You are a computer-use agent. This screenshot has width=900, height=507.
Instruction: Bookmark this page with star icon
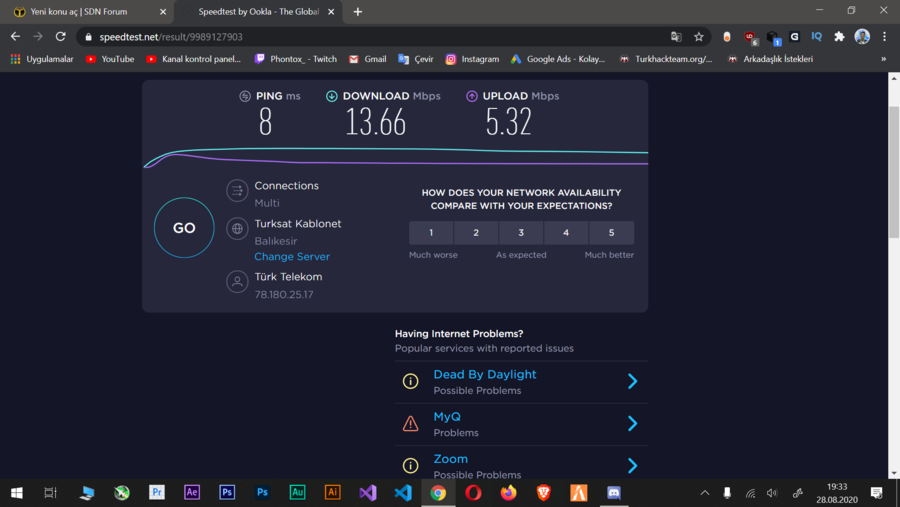click(699, 37)
